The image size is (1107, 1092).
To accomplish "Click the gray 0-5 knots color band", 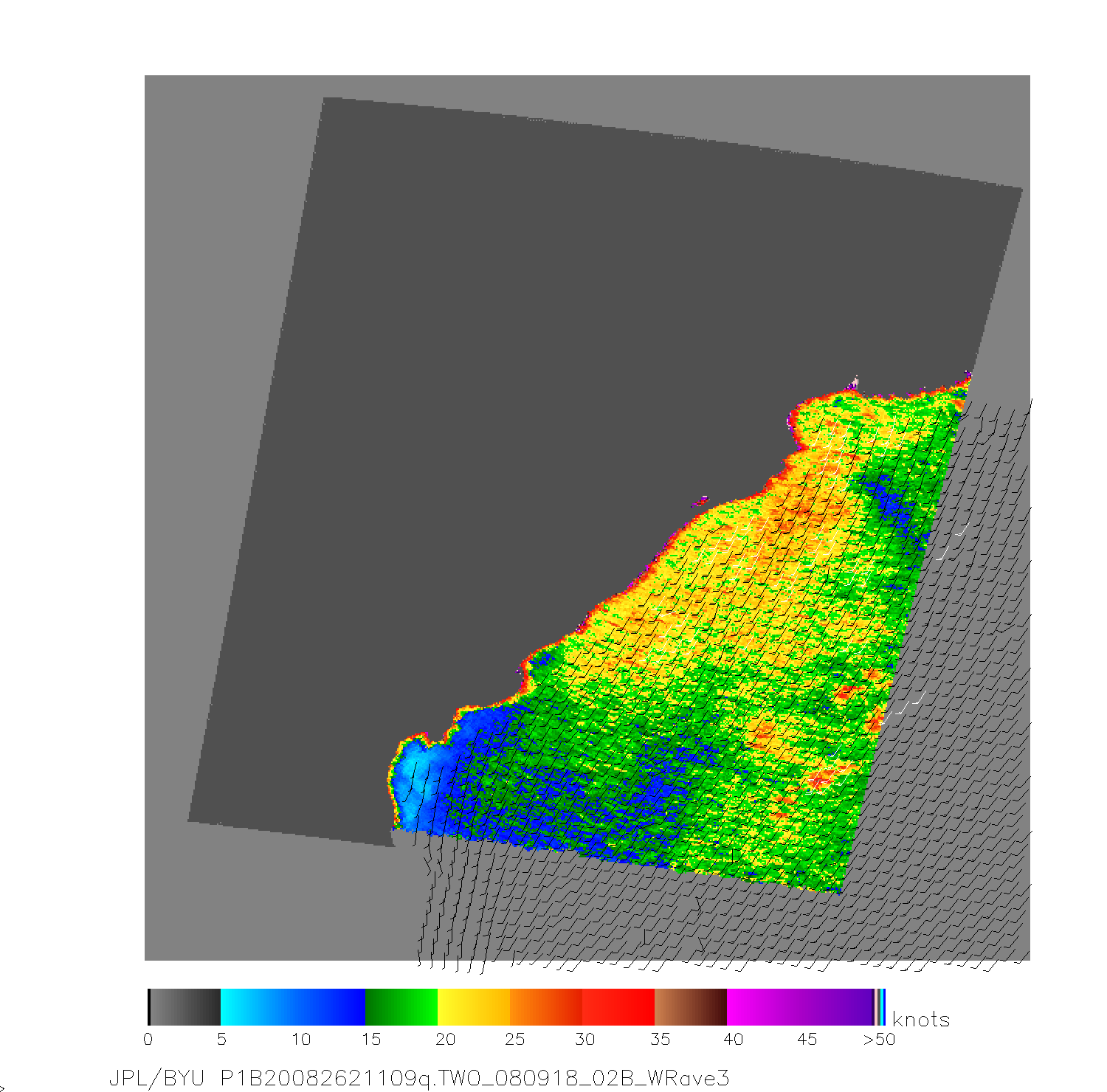I will click(x=184, y=1007).
